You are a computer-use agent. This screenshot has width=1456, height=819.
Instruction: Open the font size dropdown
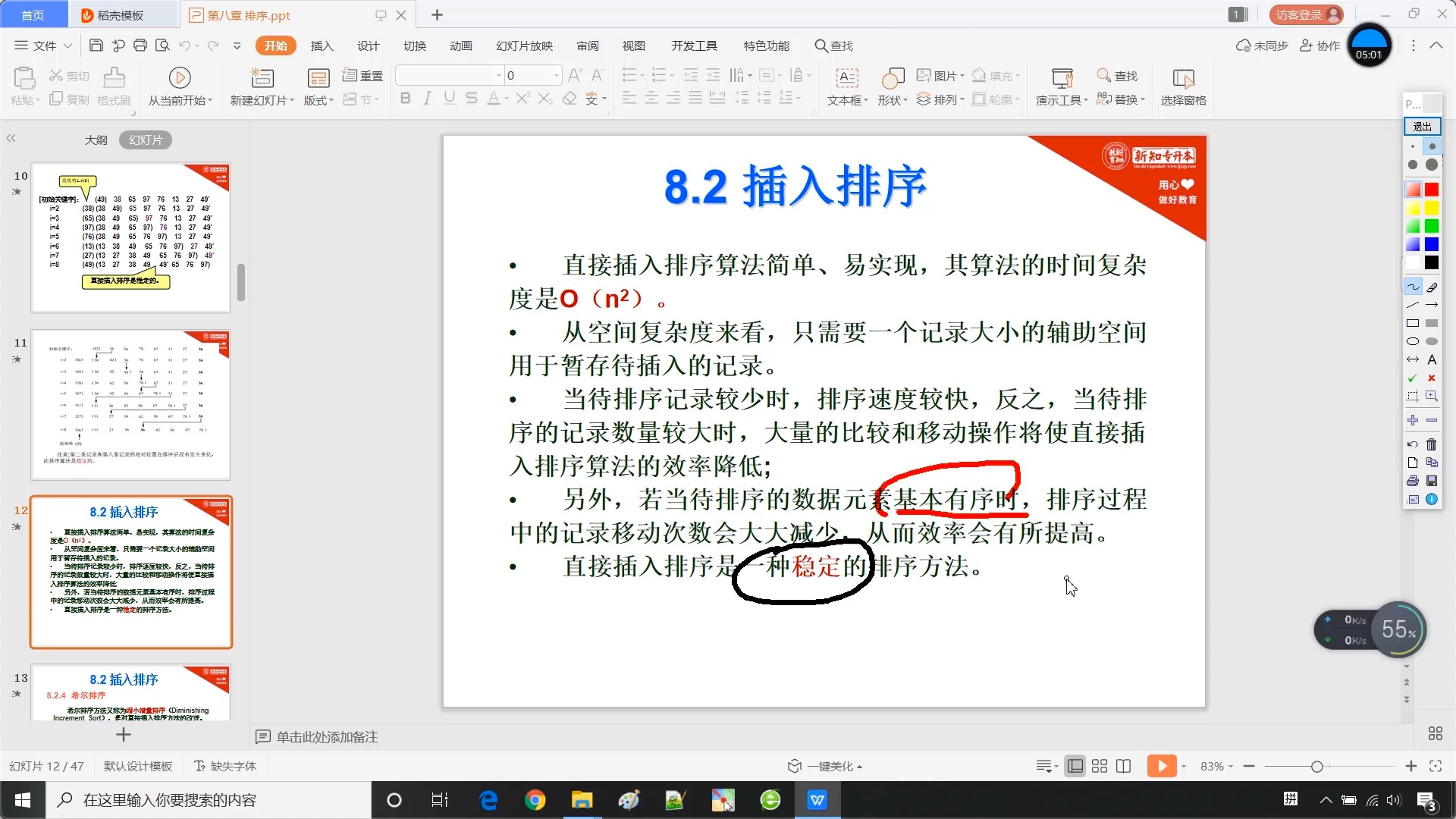coord(557,75)
